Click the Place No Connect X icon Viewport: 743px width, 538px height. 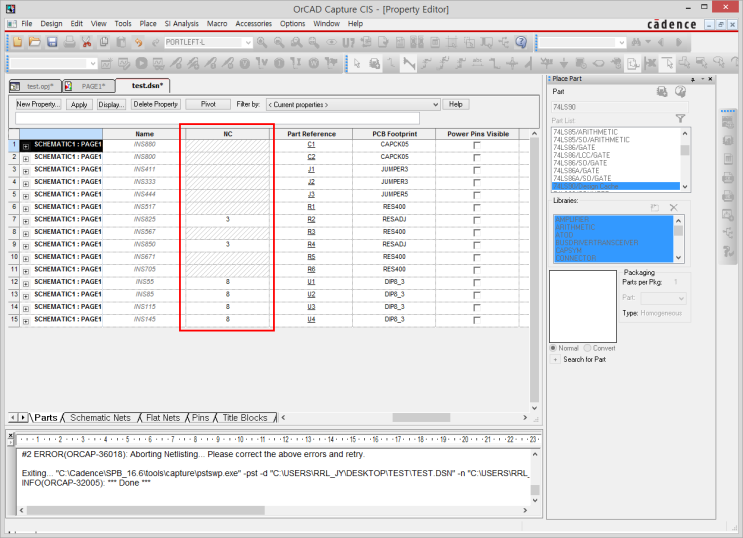tap(650, 63)
